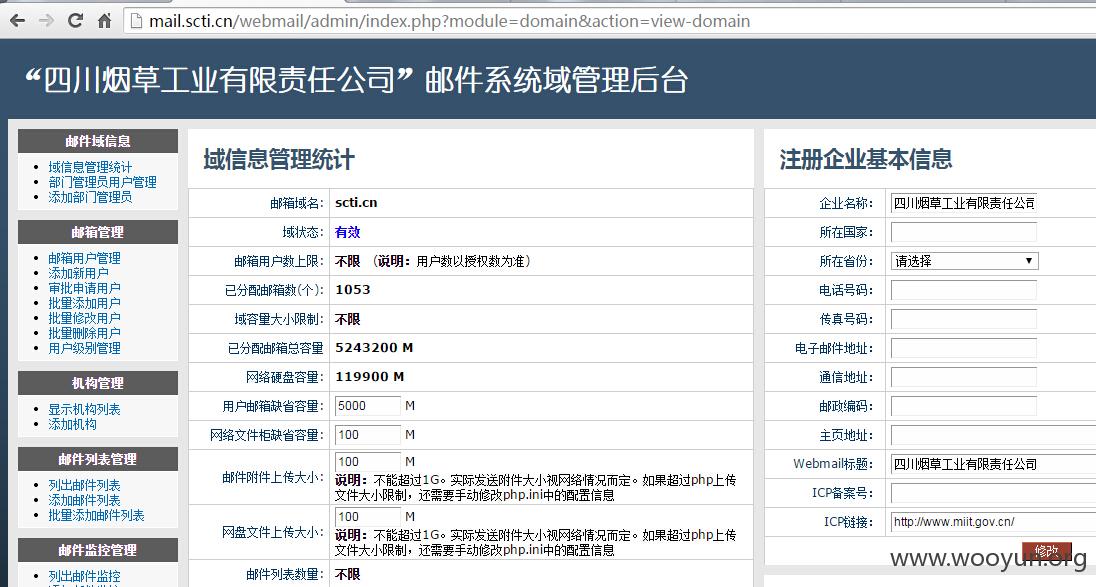Open the 域信息管理统计 link
The height and width of the screenshot is (587, 1096).
90,167
